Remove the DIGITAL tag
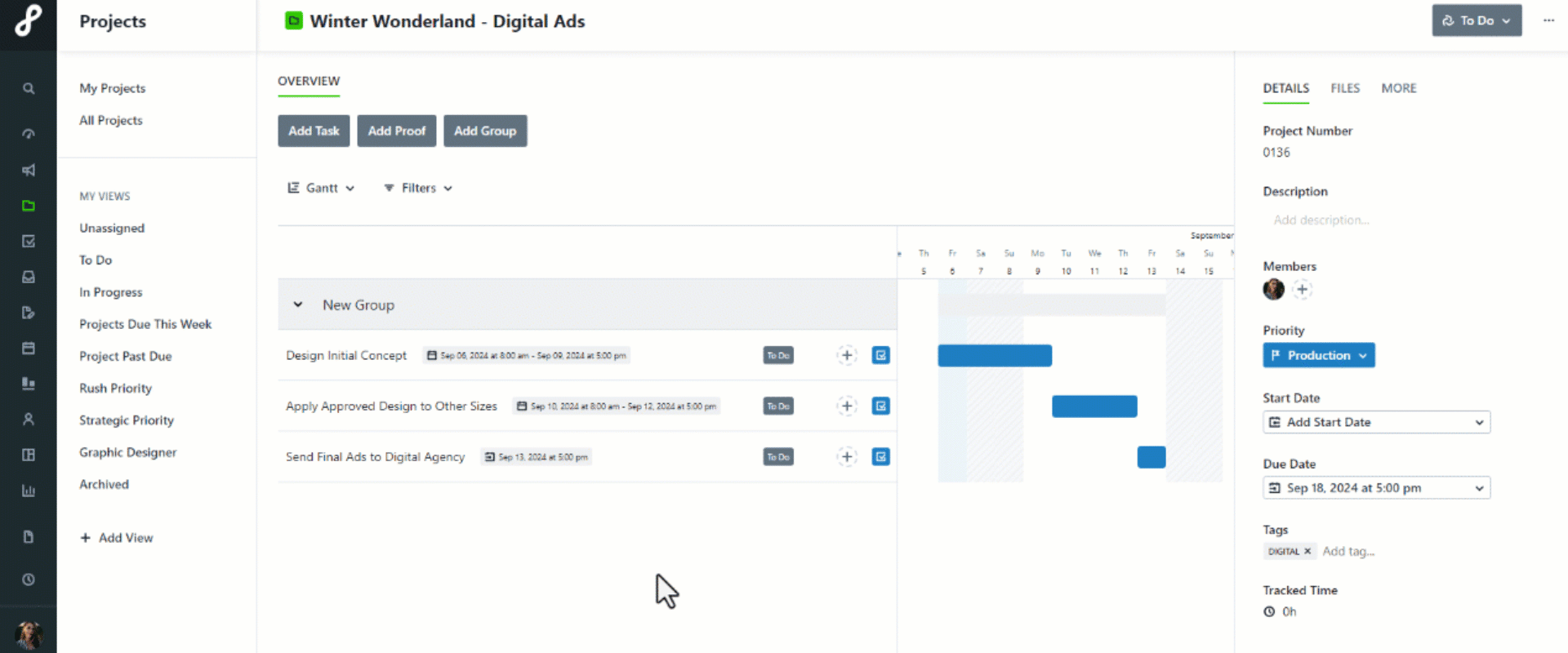The image size is (1568, 653). (x=1307, y=551)
